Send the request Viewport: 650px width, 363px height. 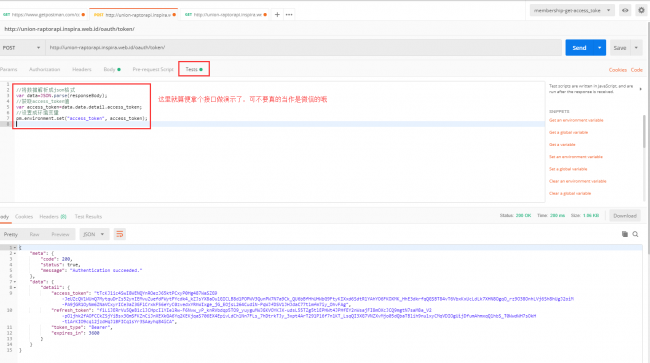pos(580,48)
